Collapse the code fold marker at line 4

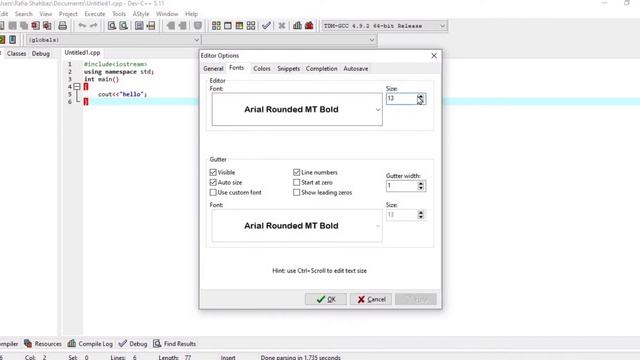coord(77,87)
